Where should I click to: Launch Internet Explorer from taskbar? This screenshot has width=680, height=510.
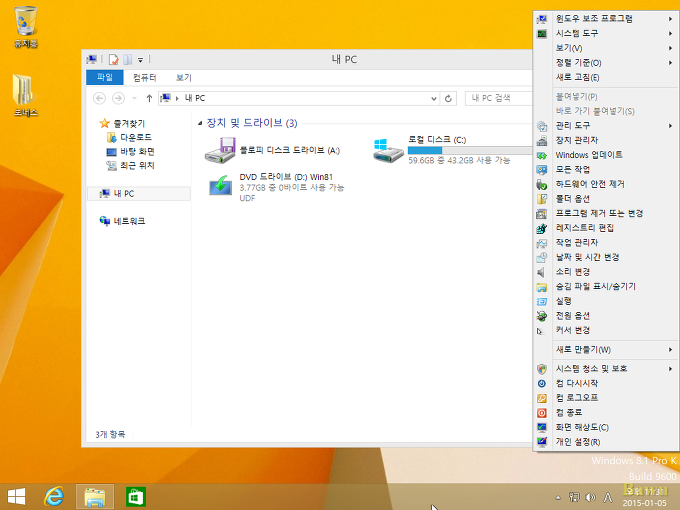54,497
